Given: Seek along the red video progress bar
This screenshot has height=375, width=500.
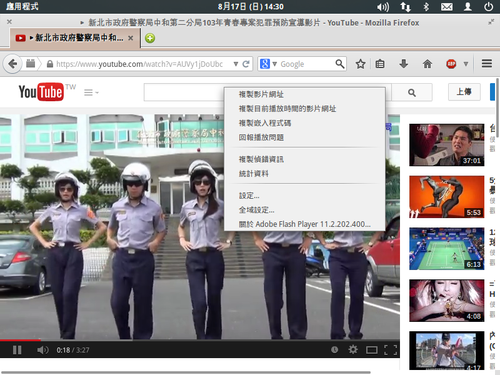Looking at the screenshot, I should (x=200, y=340).
